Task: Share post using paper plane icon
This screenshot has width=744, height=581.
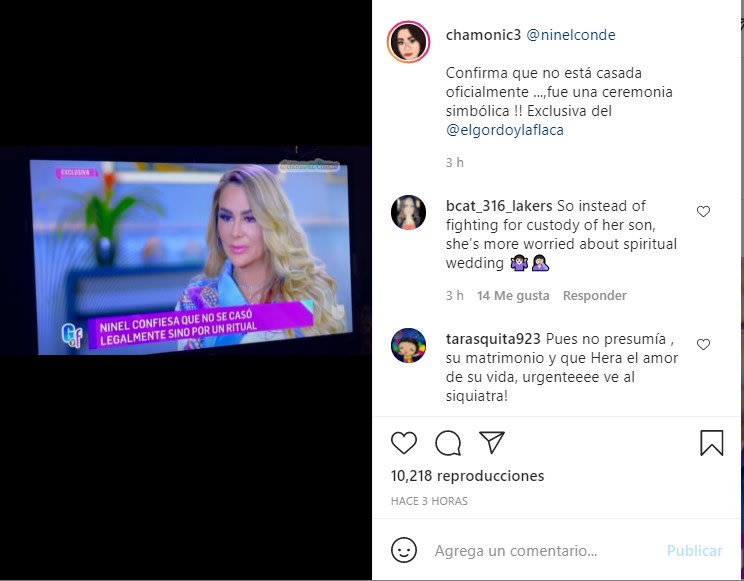Action: (492, 442)
